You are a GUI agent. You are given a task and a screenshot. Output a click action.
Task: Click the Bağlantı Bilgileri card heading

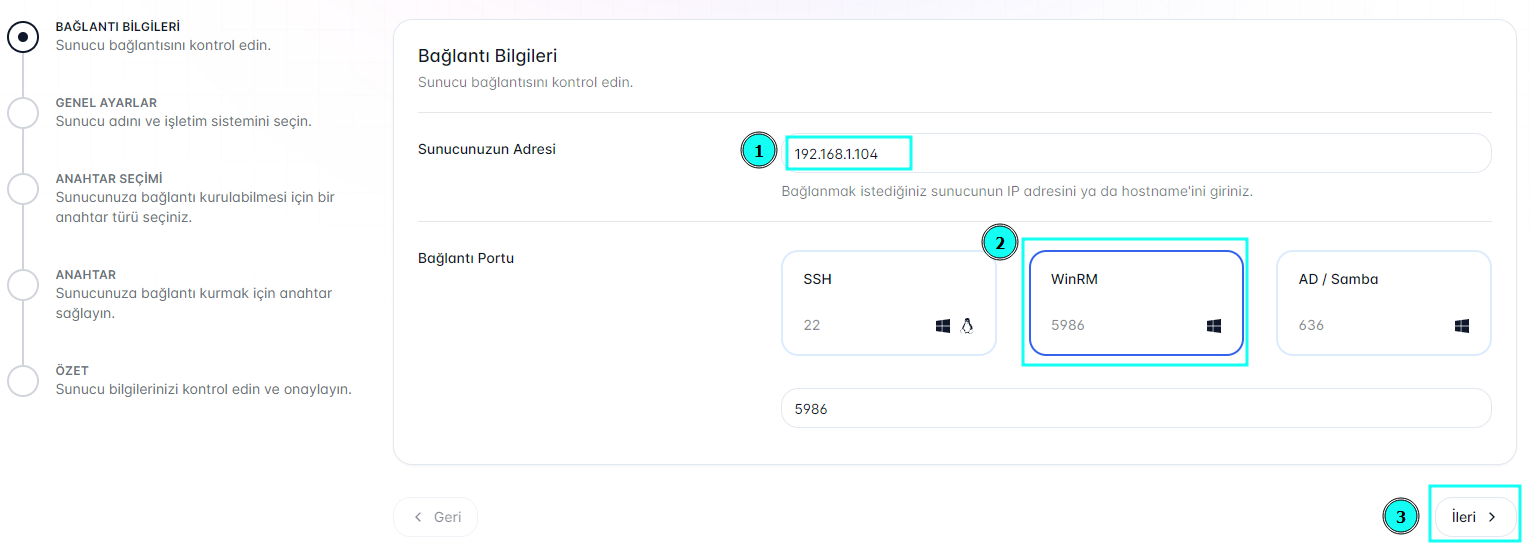[487, 56]
